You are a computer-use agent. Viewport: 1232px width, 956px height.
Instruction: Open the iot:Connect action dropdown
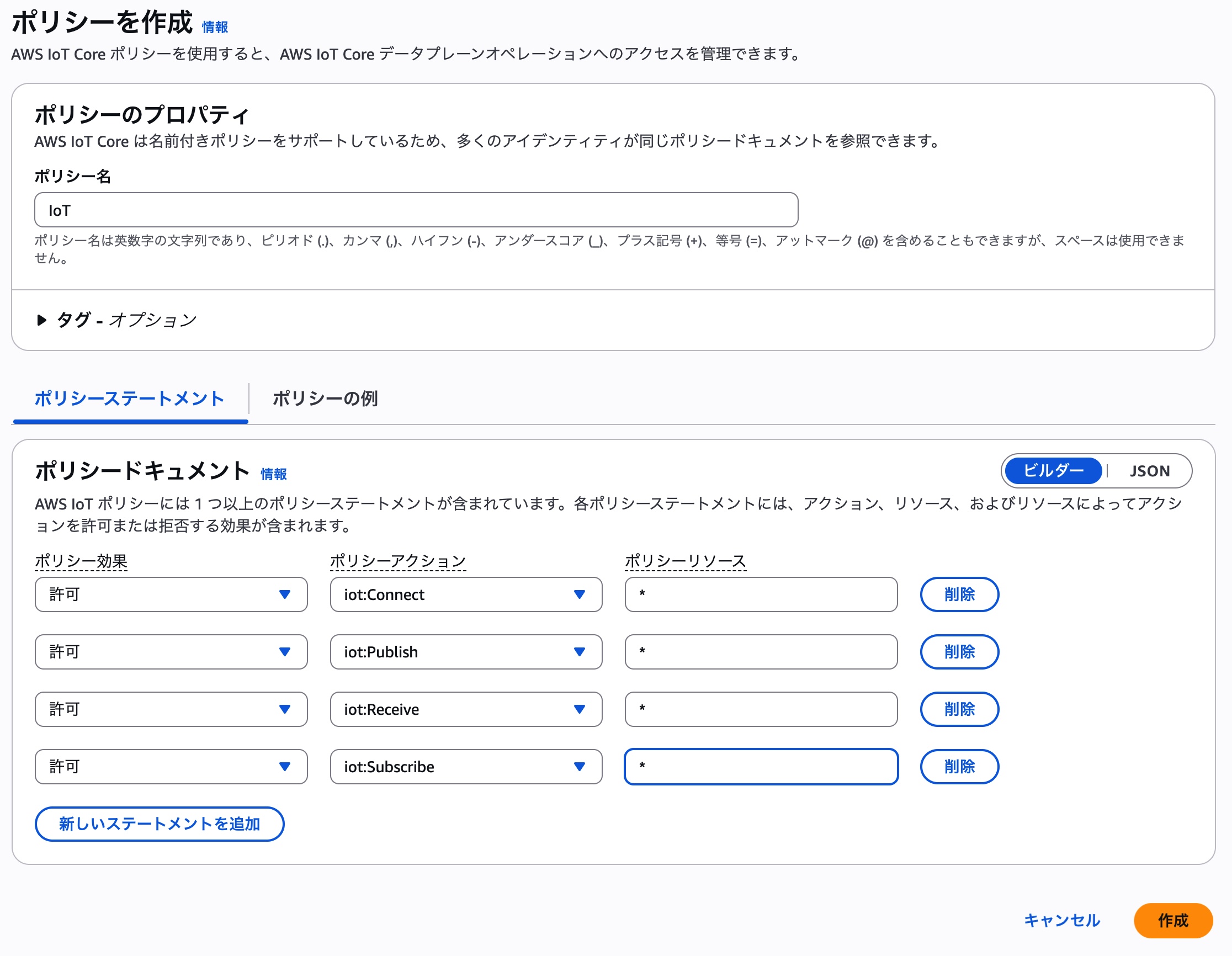pyautogui.click(x=466, y=594)
